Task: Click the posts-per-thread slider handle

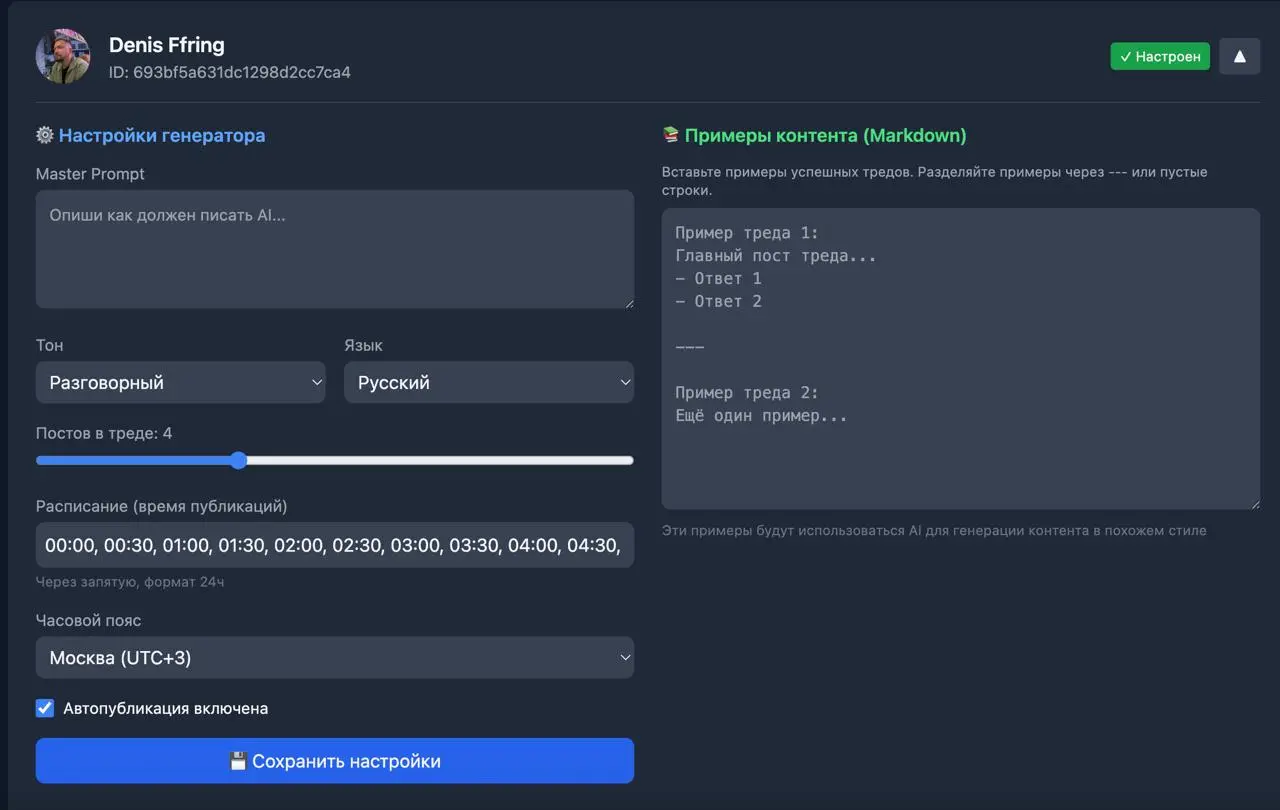Action: [x=238, y=460]
